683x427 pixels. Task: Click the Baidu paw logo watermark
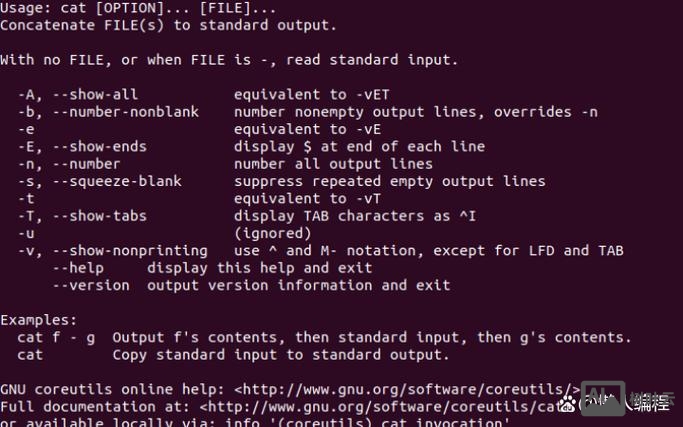click(568, 404)
